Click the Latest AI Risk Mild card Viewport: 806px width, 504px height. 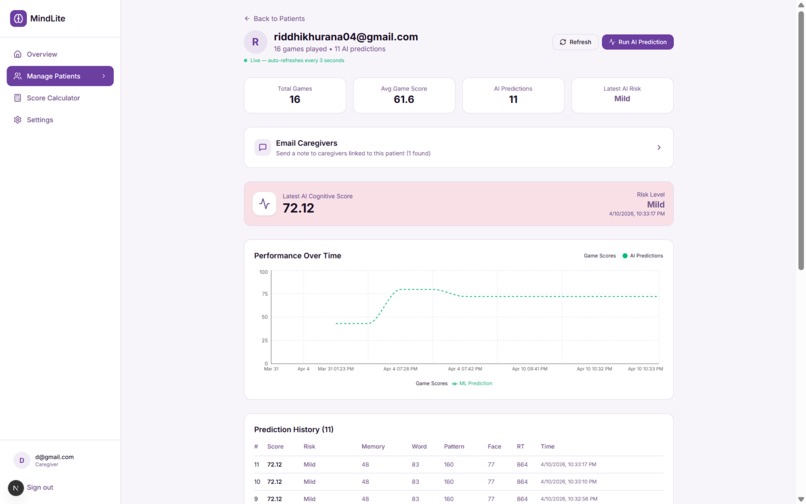[x=622, y=95]
